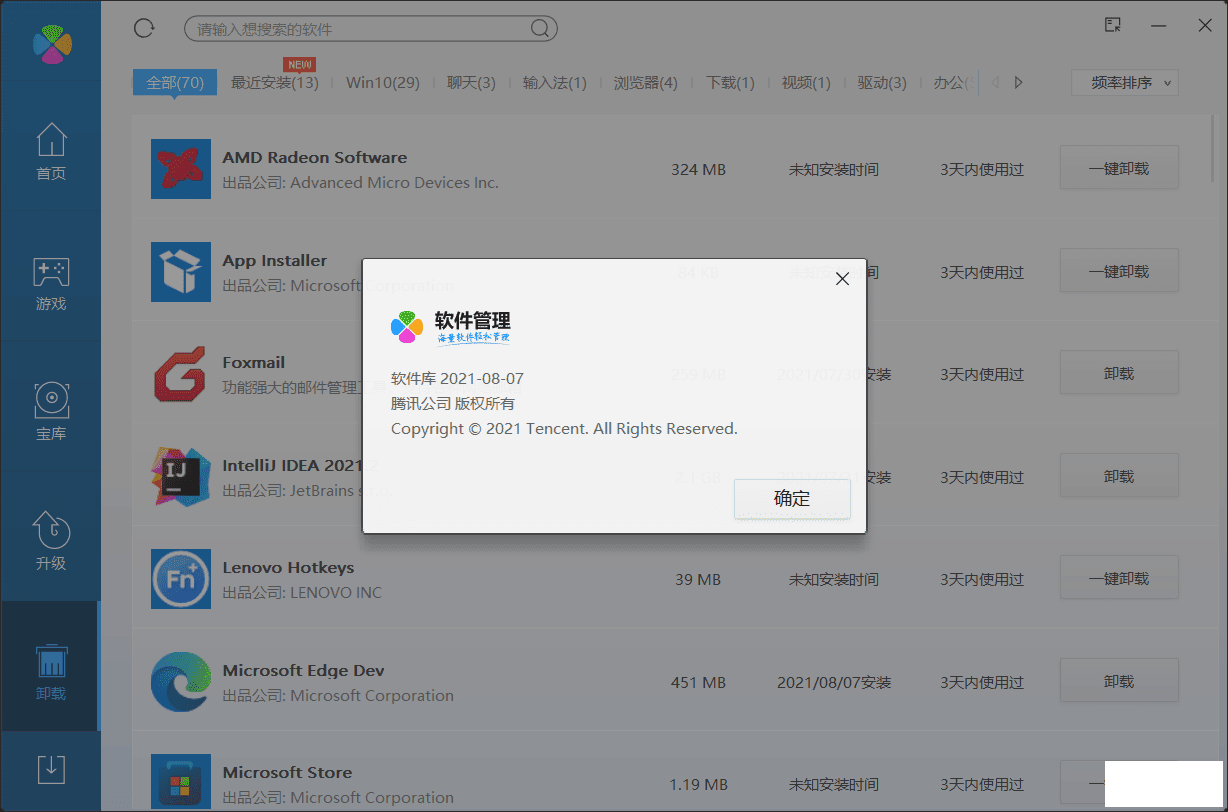Select the Win10(29) tab
This screenshot has height=812, width=1228.
pyautogui.click(x=383, y=82)
